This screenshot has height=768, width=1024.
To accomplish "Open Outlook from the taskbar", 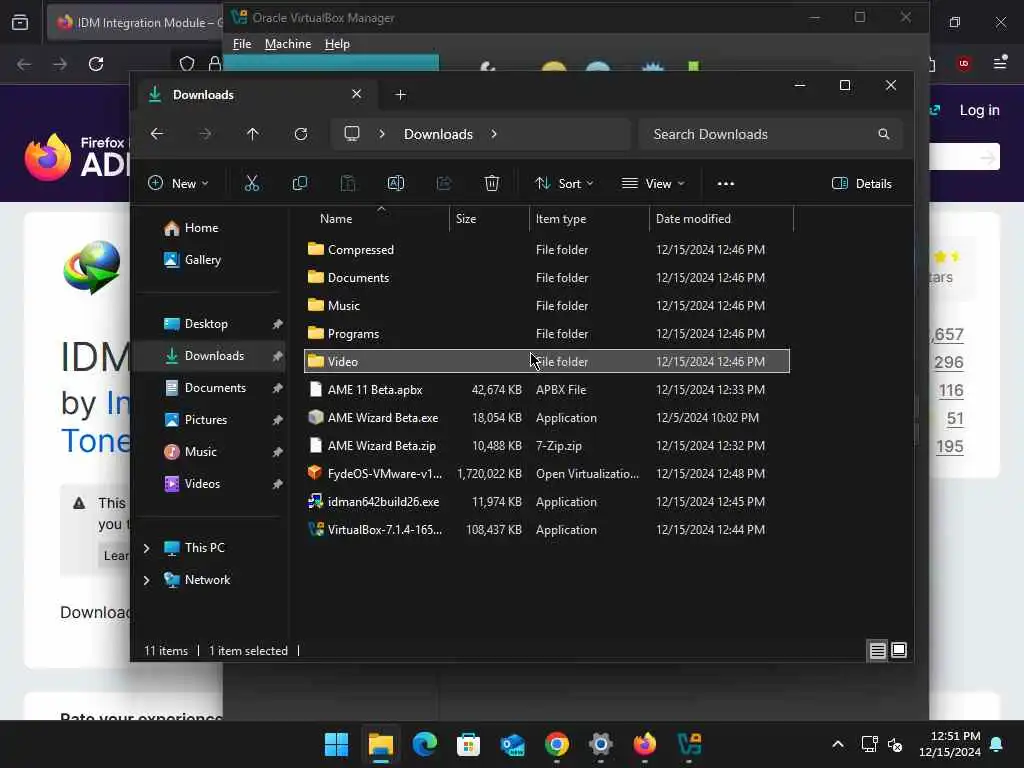I will pyautogui.click(x=513, y=744).
